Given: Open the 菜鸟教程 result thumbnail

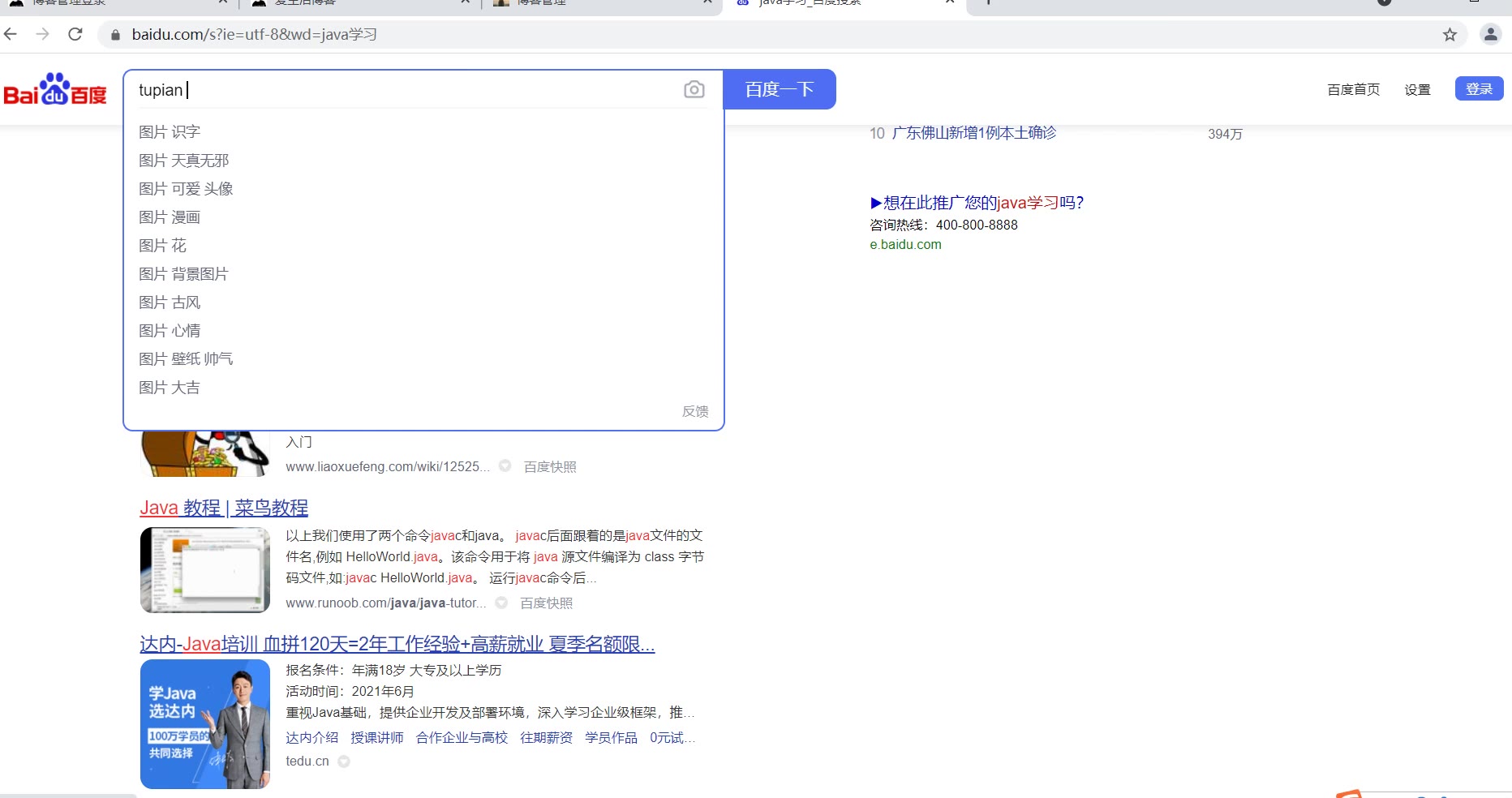Looking at the screenshot, I should click(x=205, y=570).
